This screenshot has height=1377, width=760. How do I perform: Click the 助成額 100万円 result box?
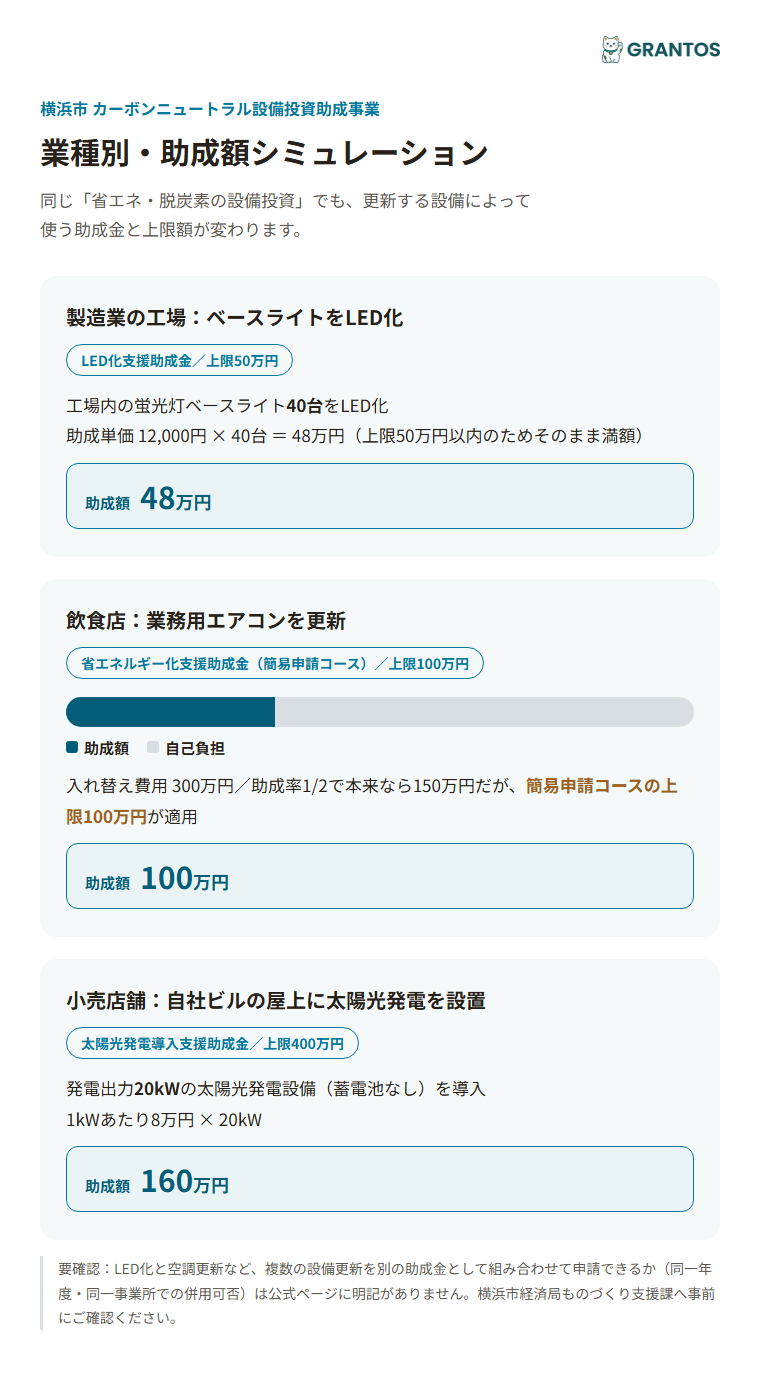coord(380,876)
